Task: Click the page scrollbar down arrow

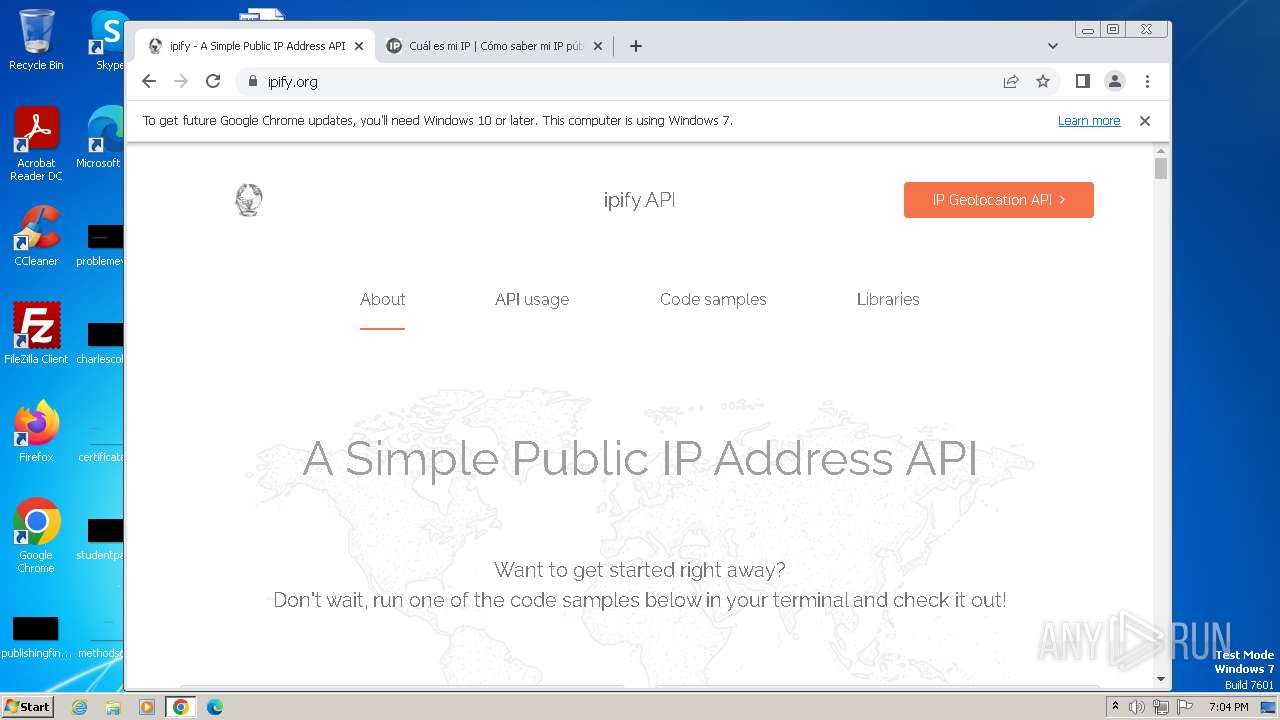Action: [1161, 679]
